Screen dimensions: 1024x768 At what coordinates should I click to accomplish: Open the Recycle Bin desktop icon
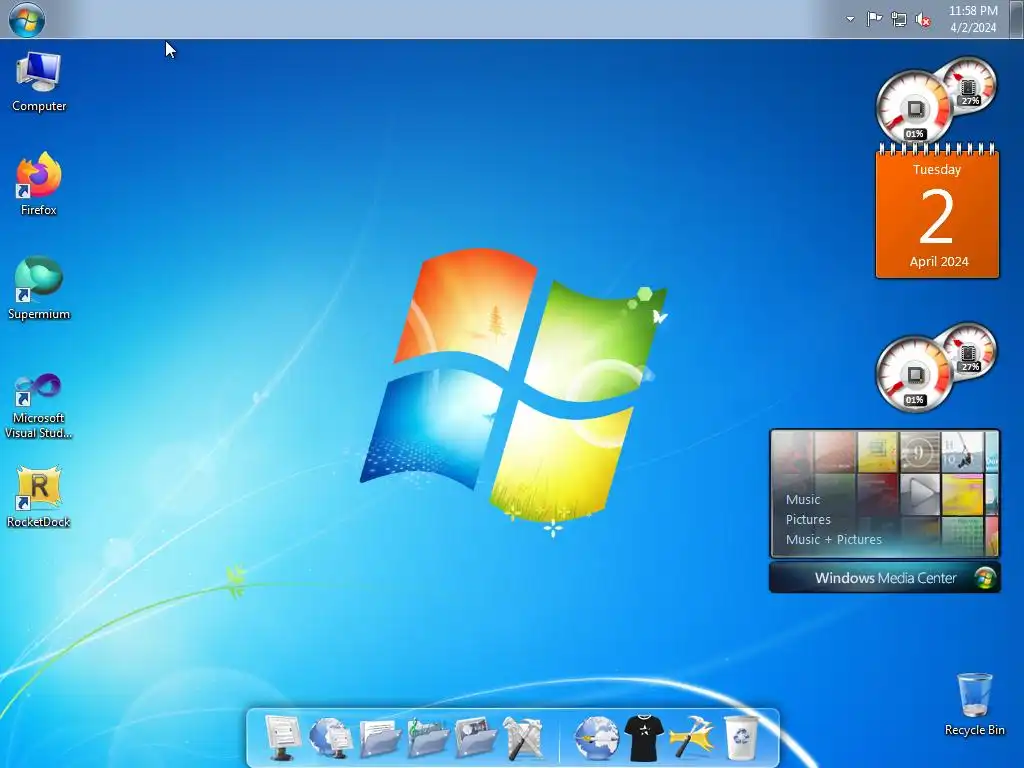point(974,705)
